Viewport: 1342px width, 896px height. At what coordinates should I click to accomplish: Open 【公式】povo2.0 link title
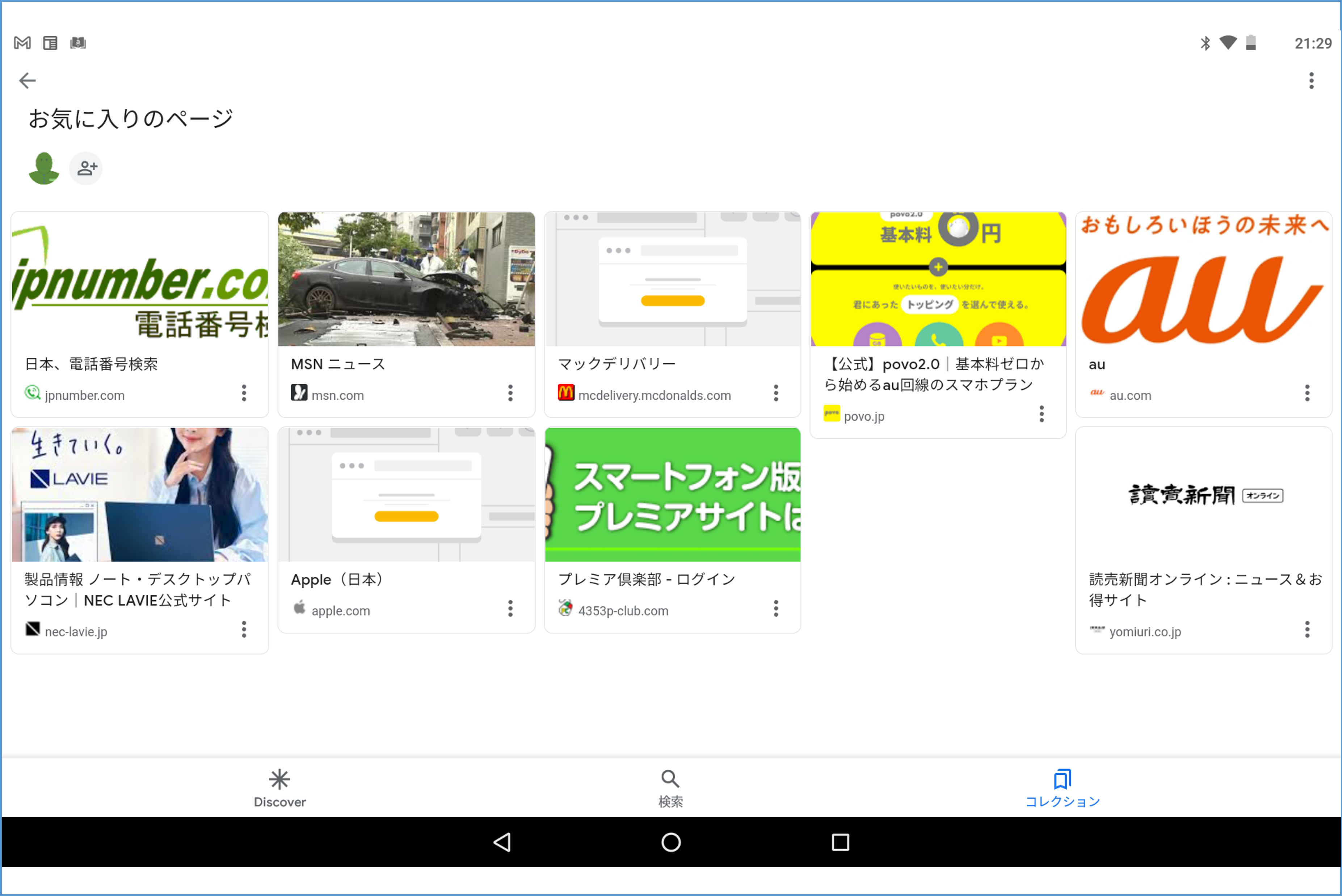click(x=934, y=374)
